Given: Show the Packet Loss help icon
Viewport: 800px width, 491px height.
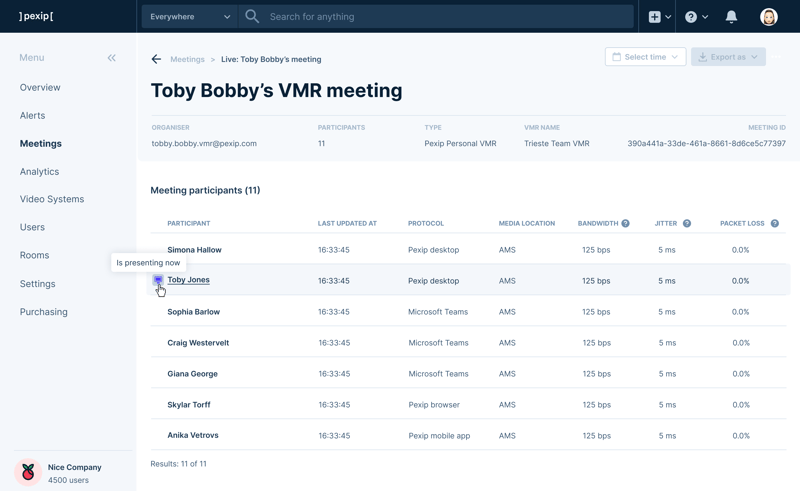Looking at the screenshot, I should click(774, 223).
